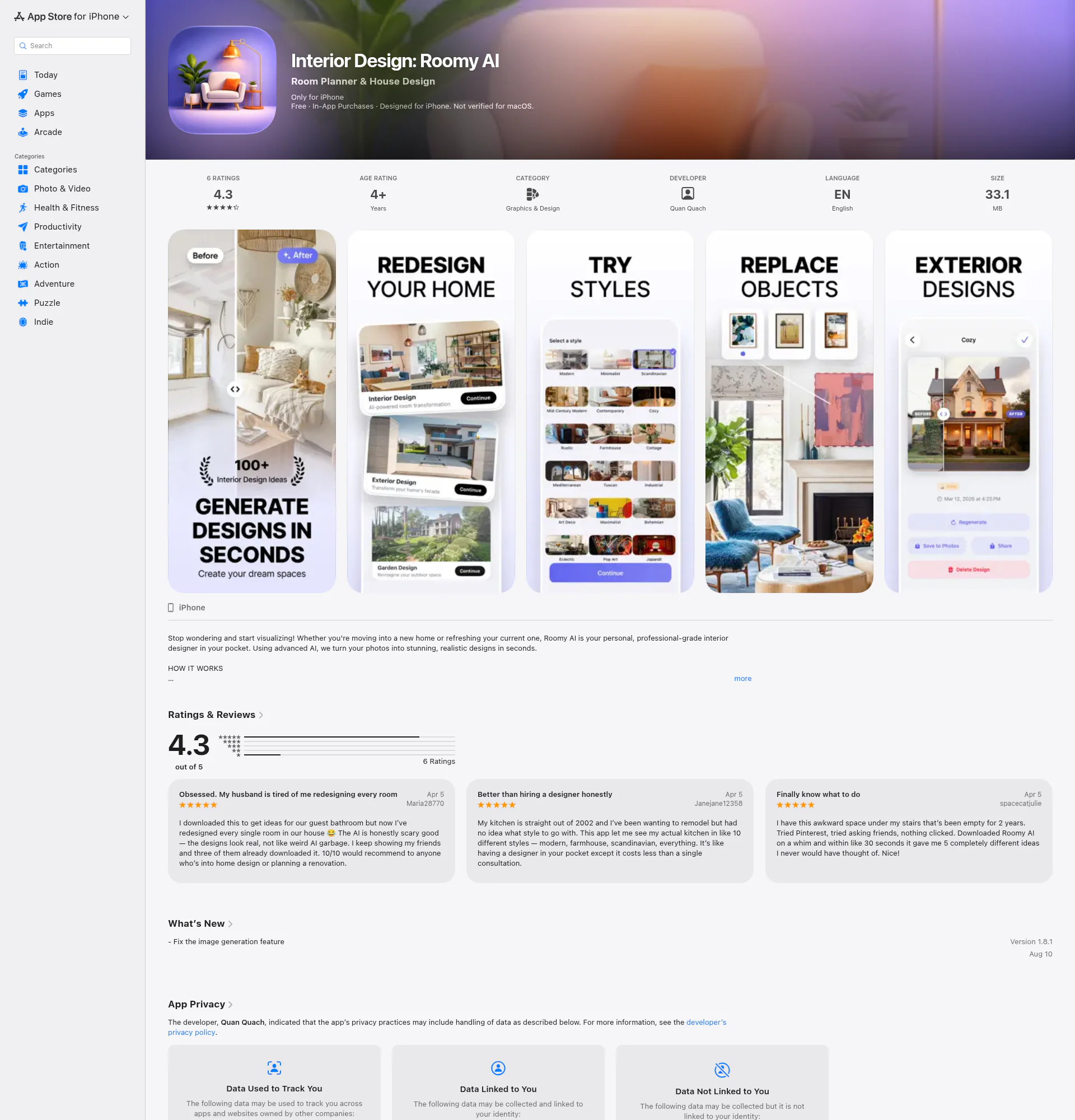Click the Search field
Image resolution: width=1075 pixels, height=1120 pixels.
pyautogui.click(x=73, y=46)
